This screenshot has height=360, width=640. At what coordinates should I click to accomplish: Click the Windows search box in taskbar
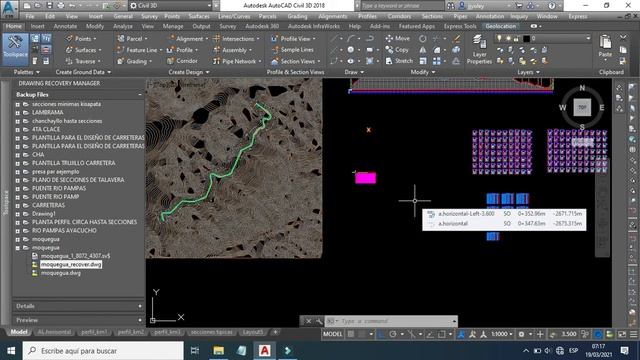[x=103, y=351]
